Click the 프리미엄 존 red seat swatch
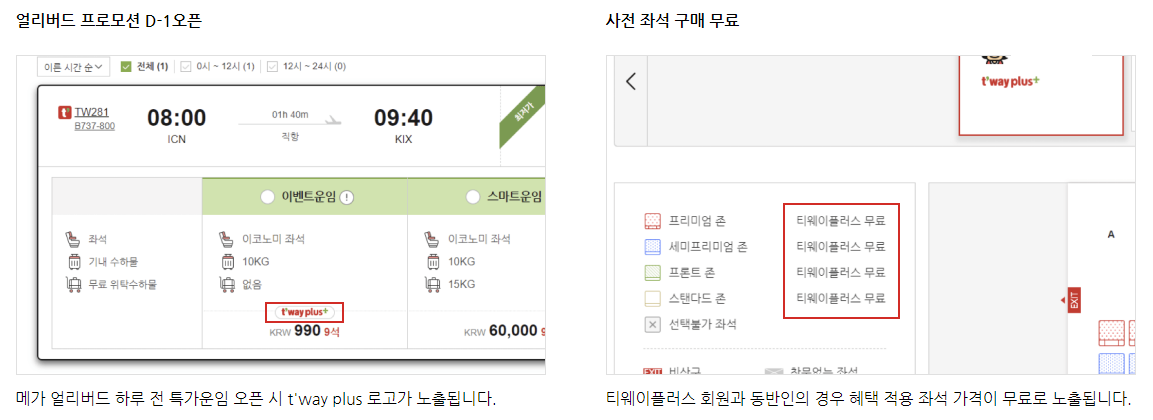The image size is (1153, 420). click(x=653, y=221)
